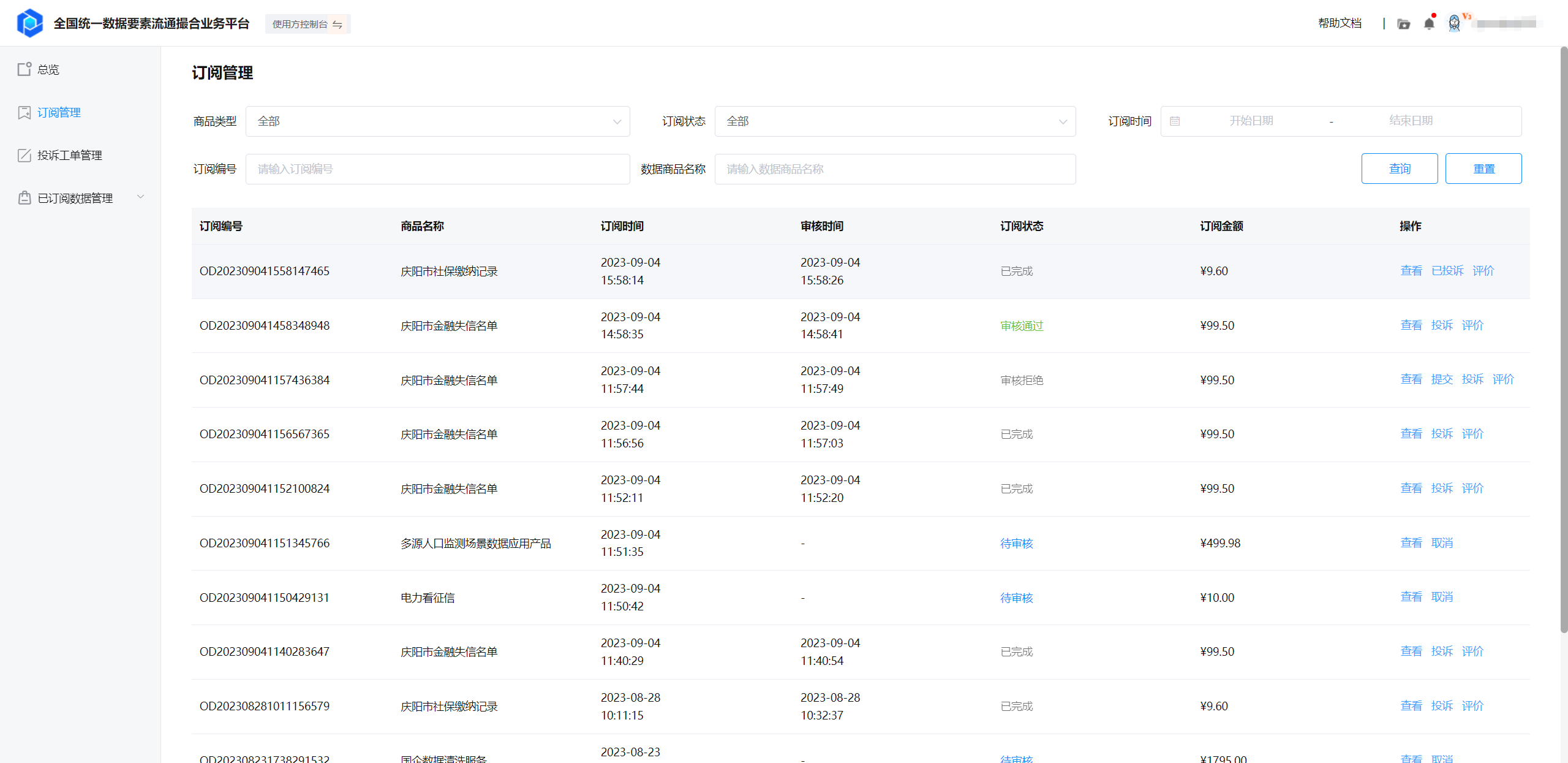Click the 订阅时间 column header
The image size is (1568, 763).
622,226
